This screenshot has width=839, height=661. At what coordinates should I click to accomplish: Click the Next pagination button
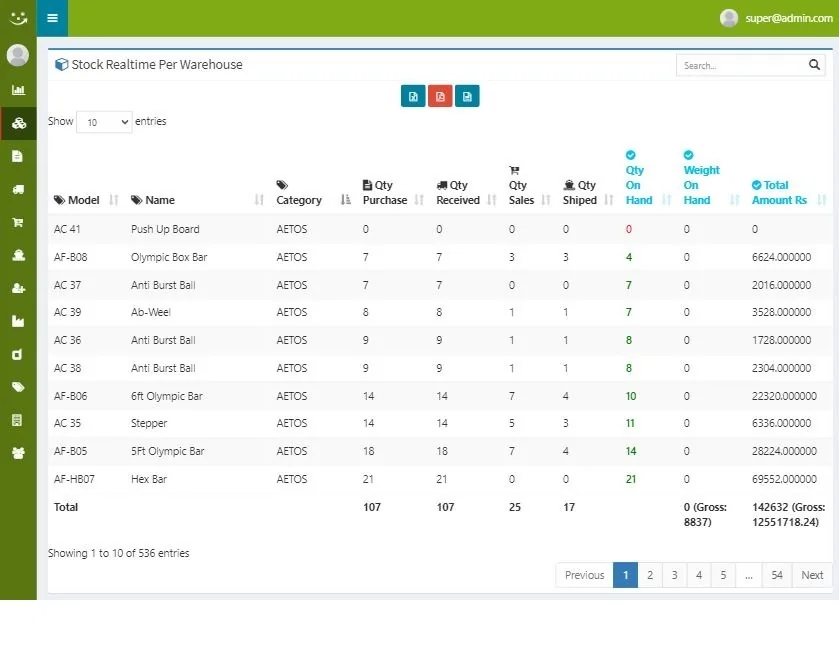[x=812, y=575]
